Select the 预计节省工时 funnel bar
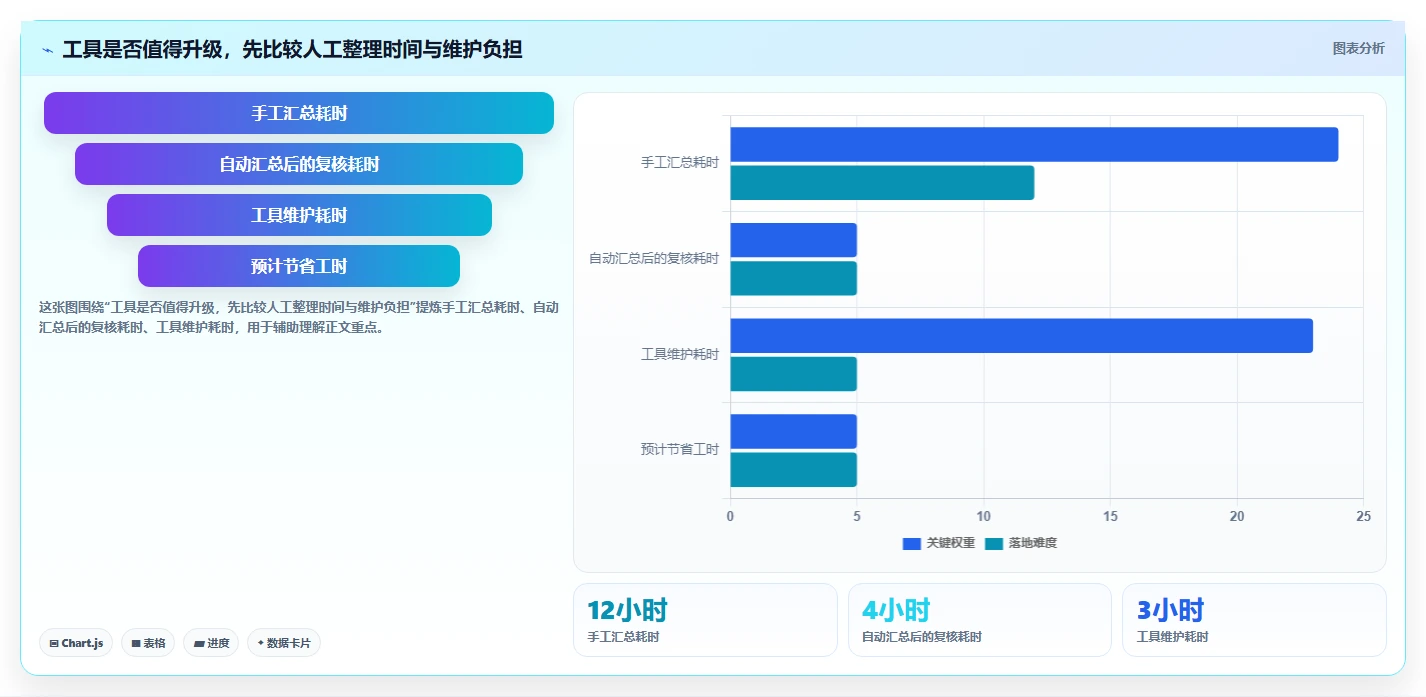1426x697 pixels. (x=299, y=266)
